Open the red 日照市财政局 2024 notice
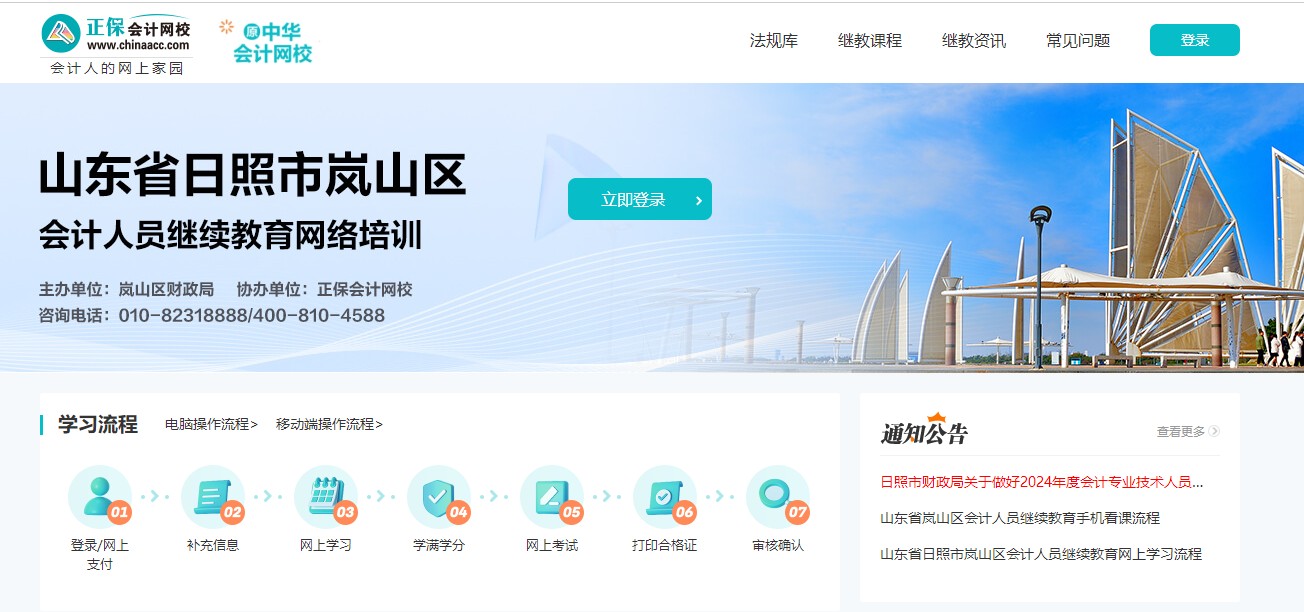Image resolution: width=1304 pixels, height=612 pixels. coord(1041,482)
